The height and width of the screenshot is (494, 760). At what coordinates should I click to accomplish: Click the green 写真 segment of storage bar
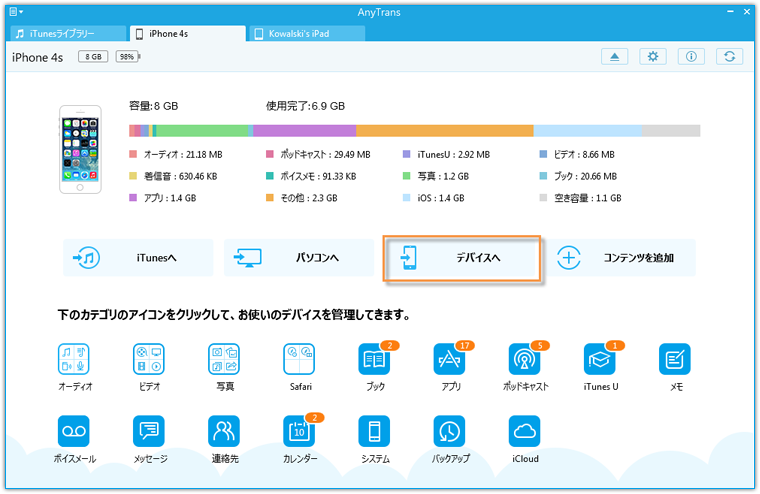(202, 130)
